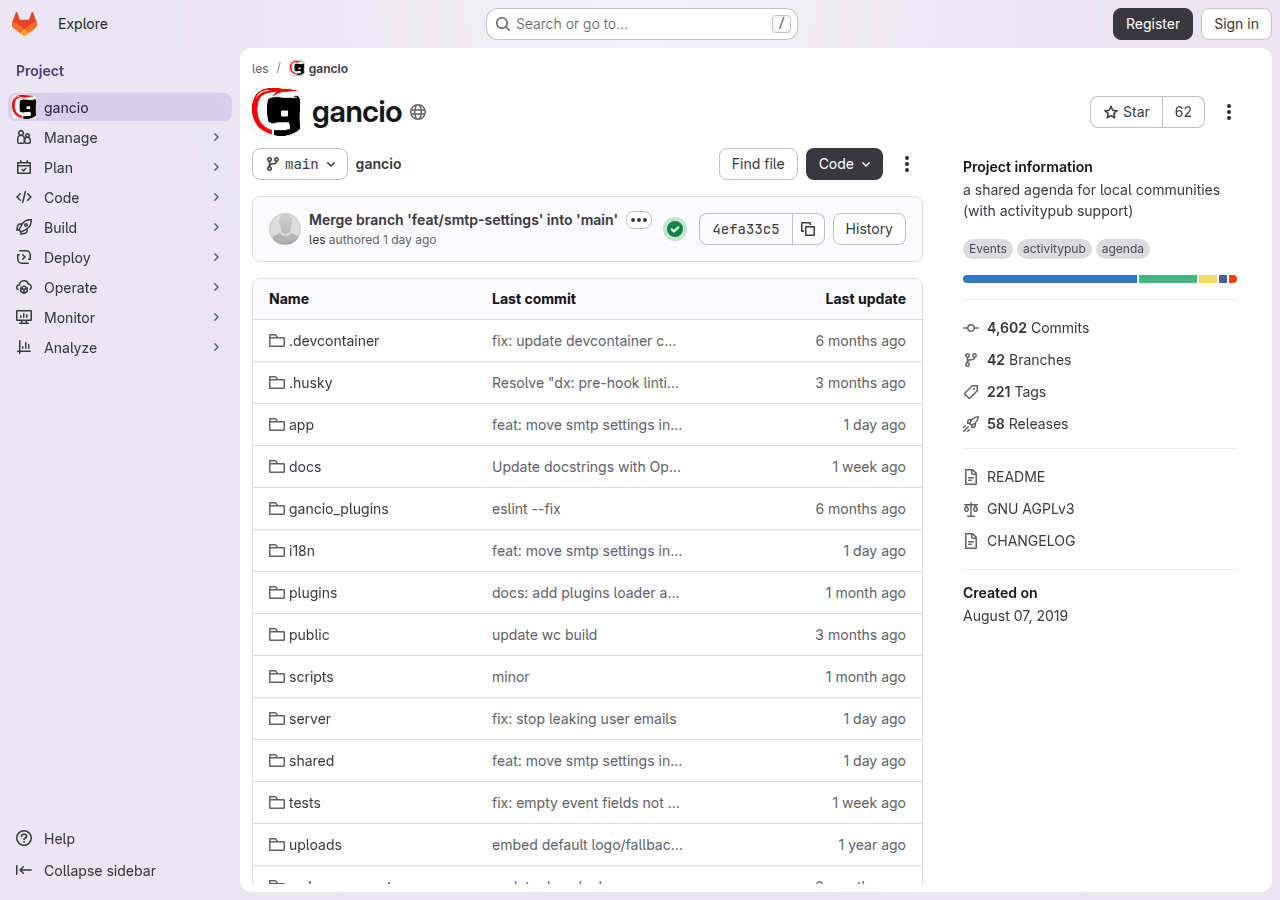Open the README file link

click(x=1004, y=477)
